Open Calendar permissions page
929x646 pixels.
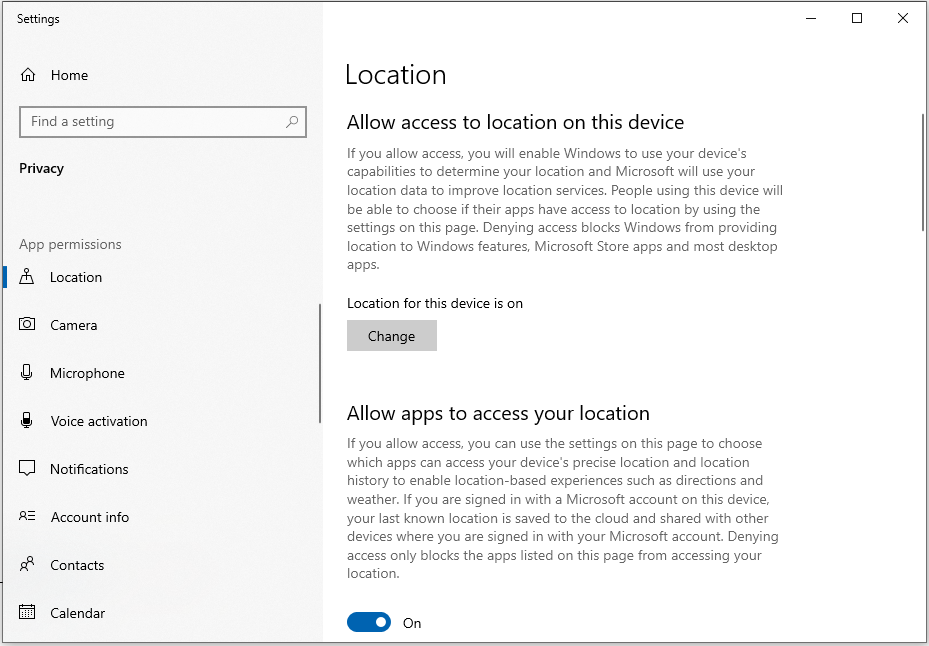78,613
